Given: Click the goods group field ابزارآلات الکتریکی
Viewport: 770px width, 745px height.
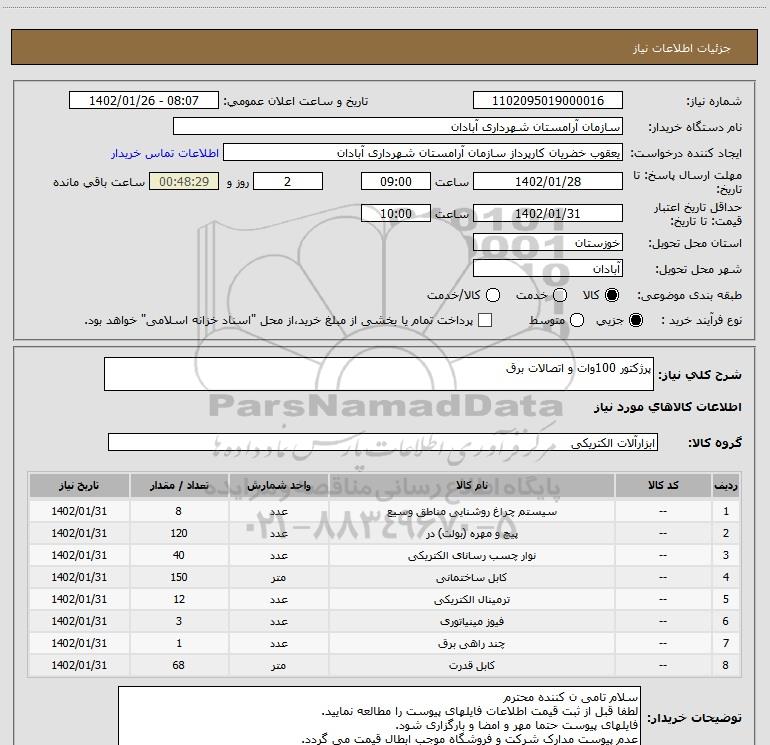Looking at the screenshot, I should [x=383, y=442].
